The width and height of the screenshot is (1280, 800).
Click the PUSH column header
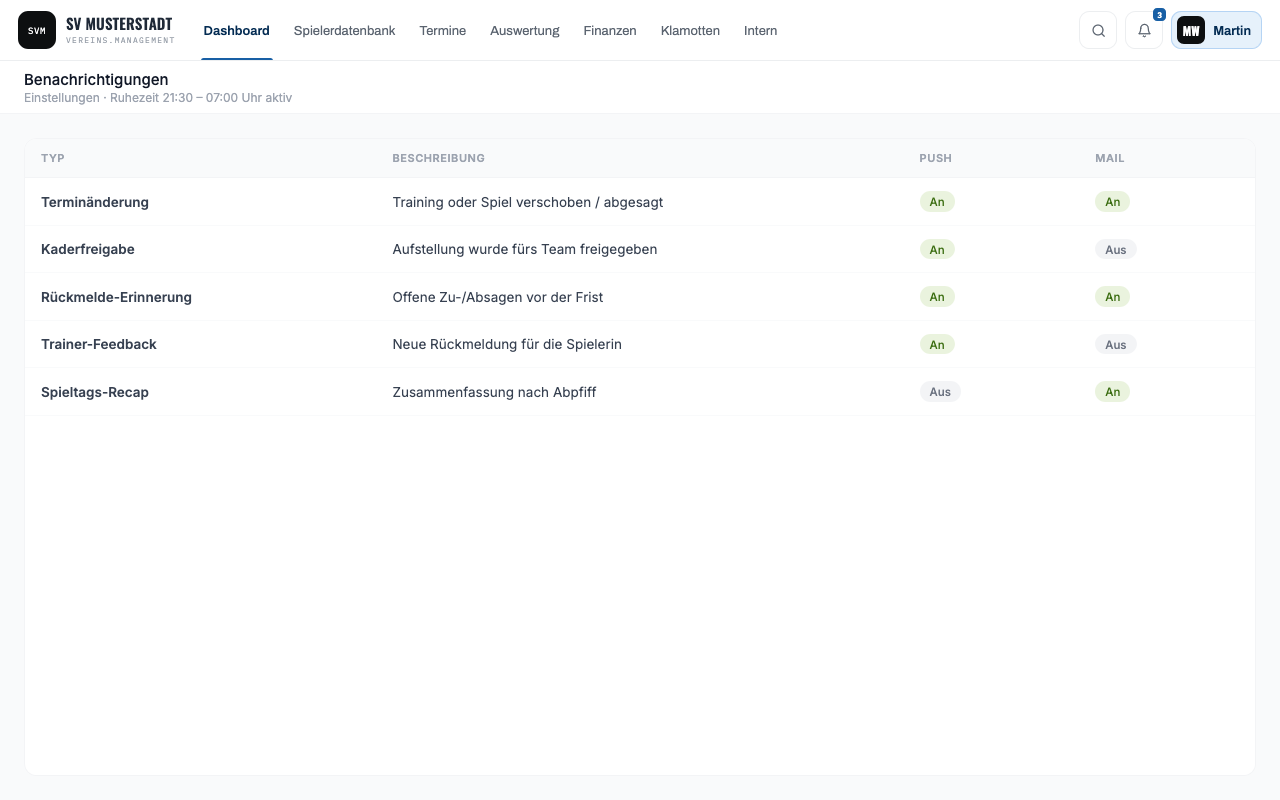[x=936, y=158]
